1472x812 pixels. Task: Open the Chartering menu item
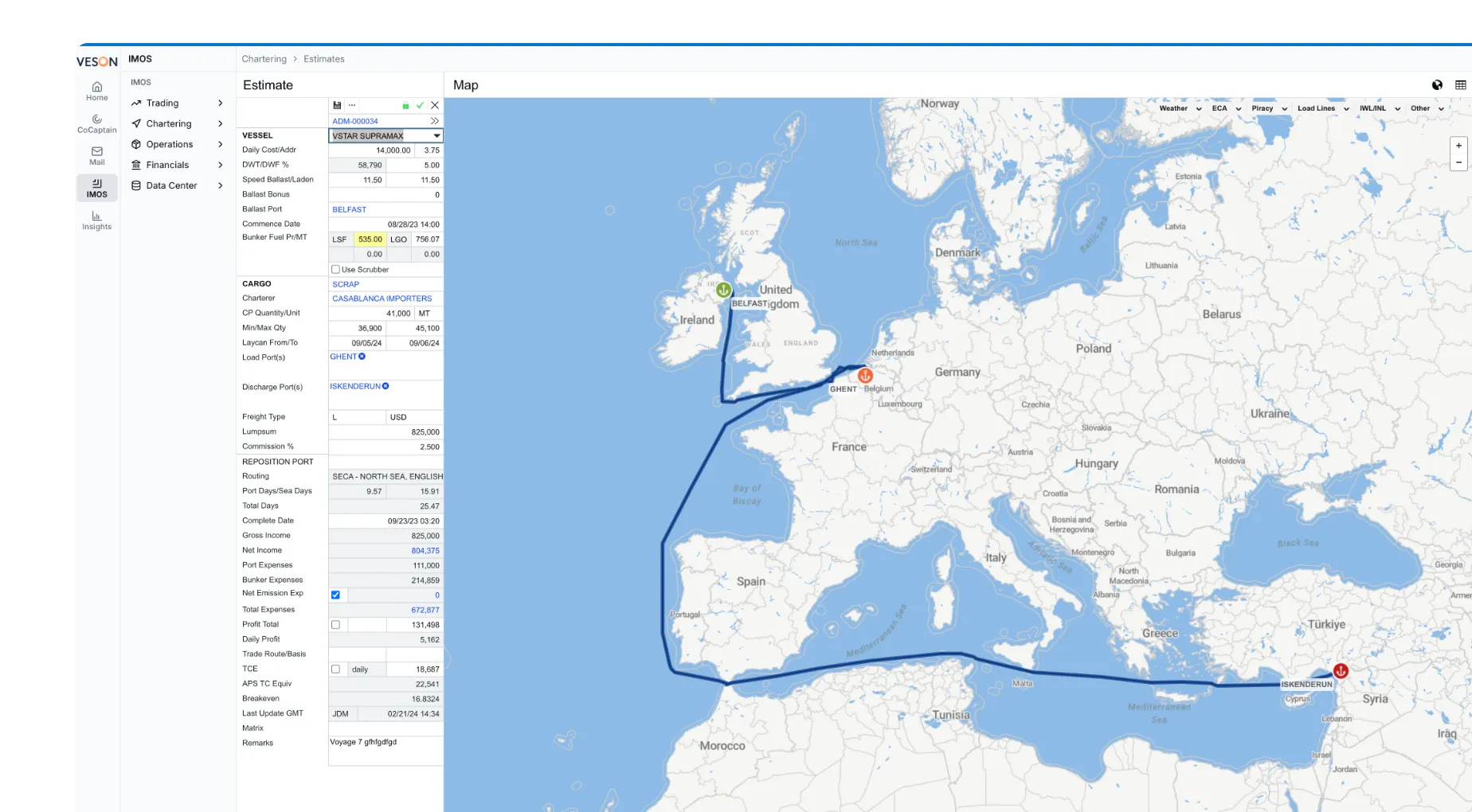168,124
